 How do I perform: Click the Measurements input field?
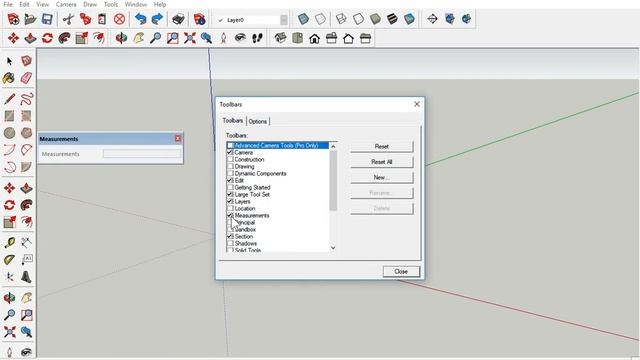point(142,154)
